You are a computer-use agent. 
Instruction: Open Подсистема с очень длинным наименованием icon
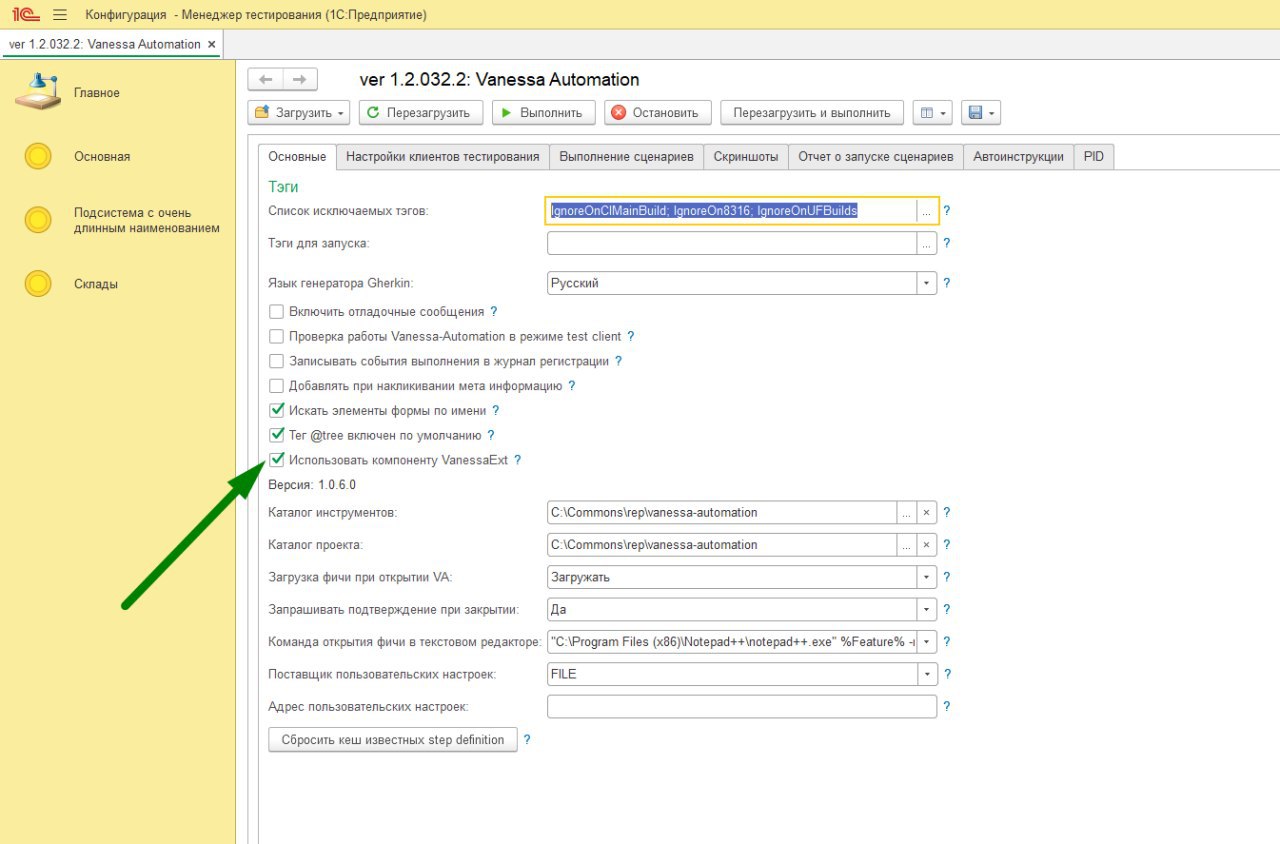click(38, 220)
